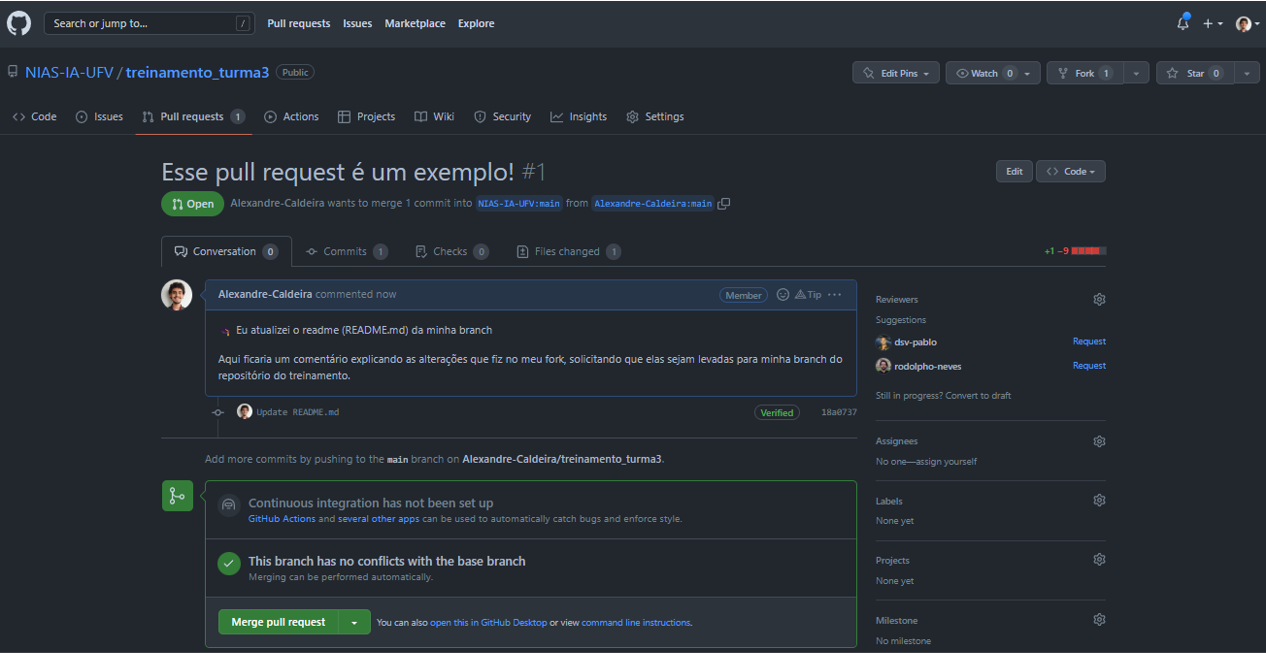Open the Security repository tab
1266x653 pixels.
502,117
